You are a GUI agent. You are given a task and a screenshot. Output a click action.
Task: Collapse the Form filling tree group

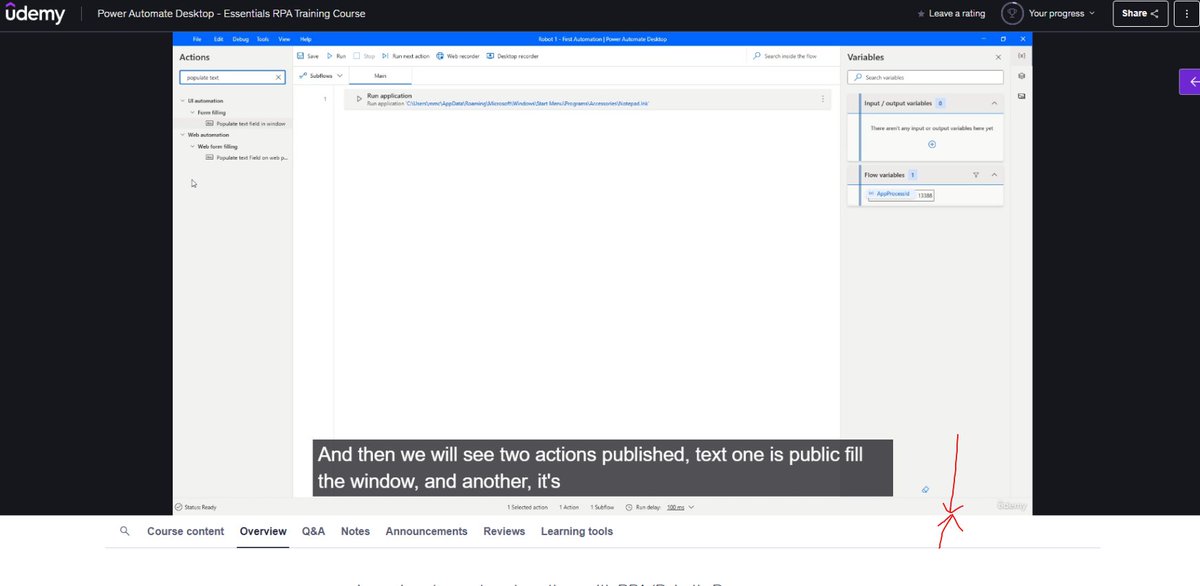tap(192, 112)
